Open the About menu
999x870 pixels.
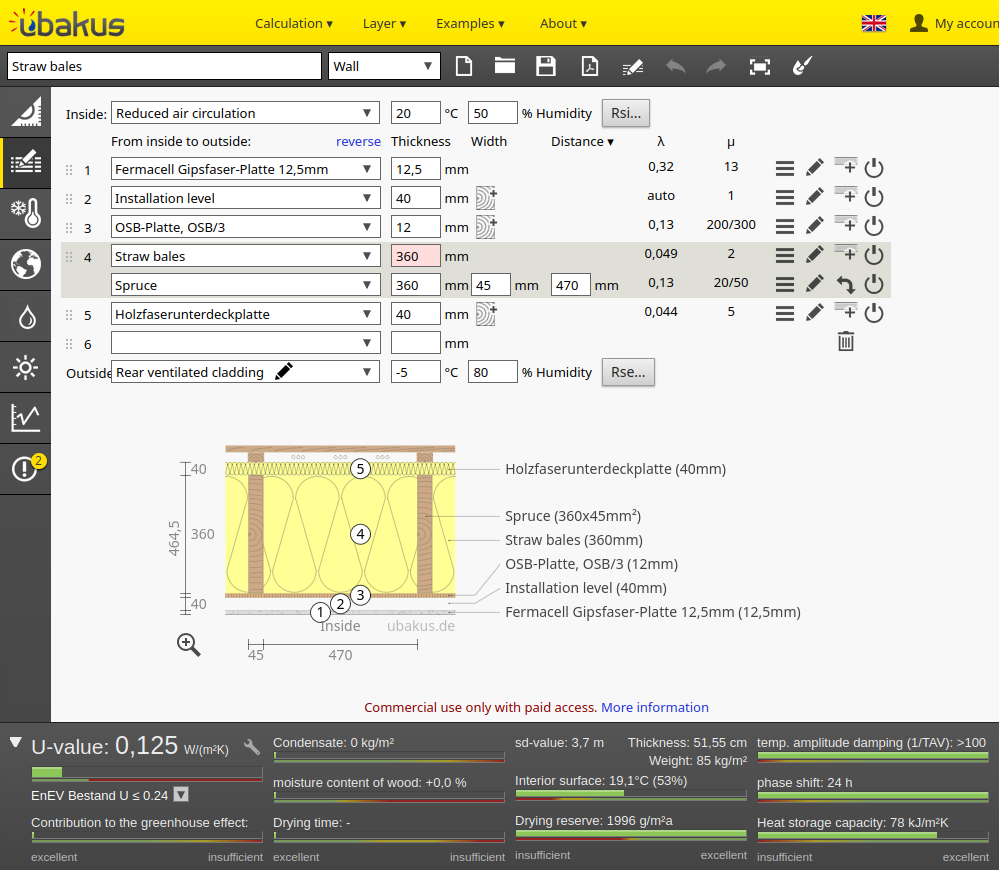point(563,24)
